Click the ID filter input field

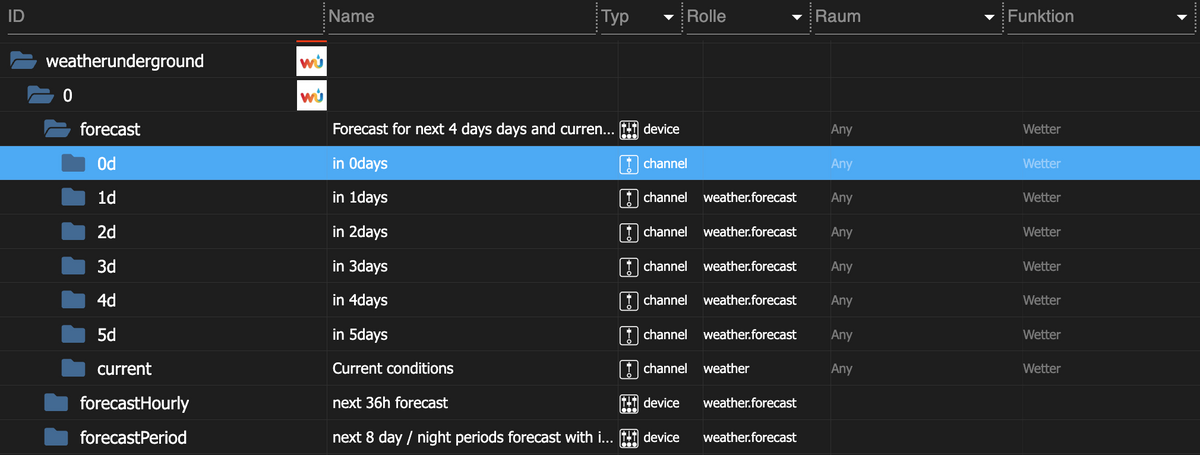[x=160, y=17]
